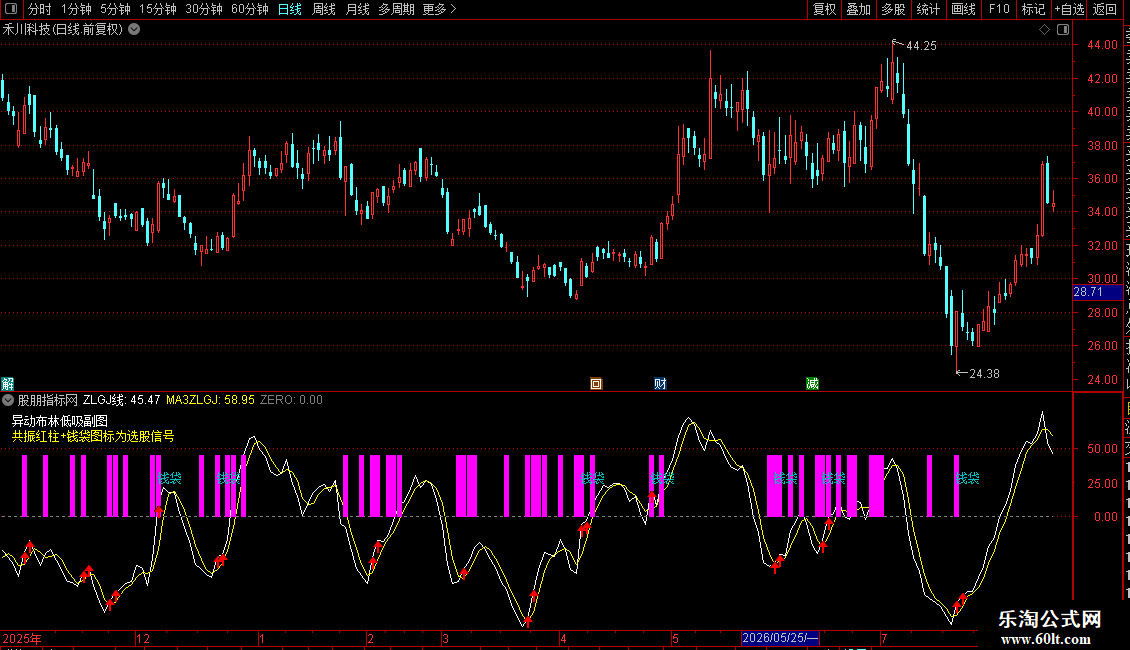1130x650 pixels.
Task: Click the 2026/05/25/一 date marker
Action: pyautogui.click(x=780, y=638)
